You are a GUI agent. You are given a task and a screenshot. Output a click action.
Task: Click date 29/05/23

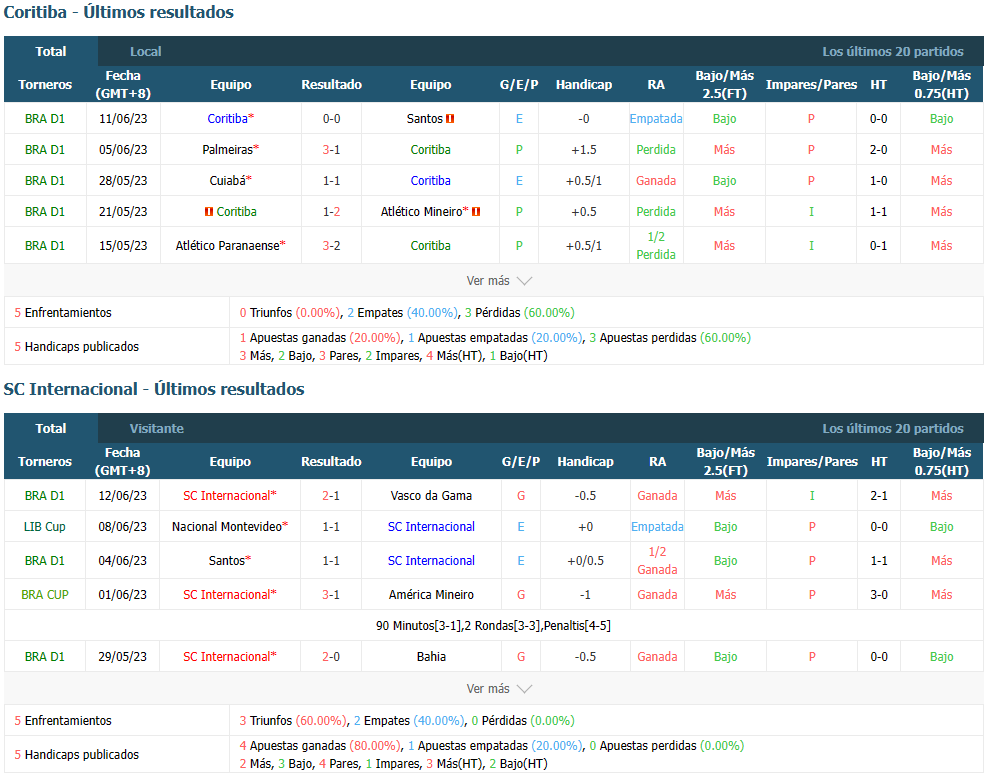pos(122,657)
